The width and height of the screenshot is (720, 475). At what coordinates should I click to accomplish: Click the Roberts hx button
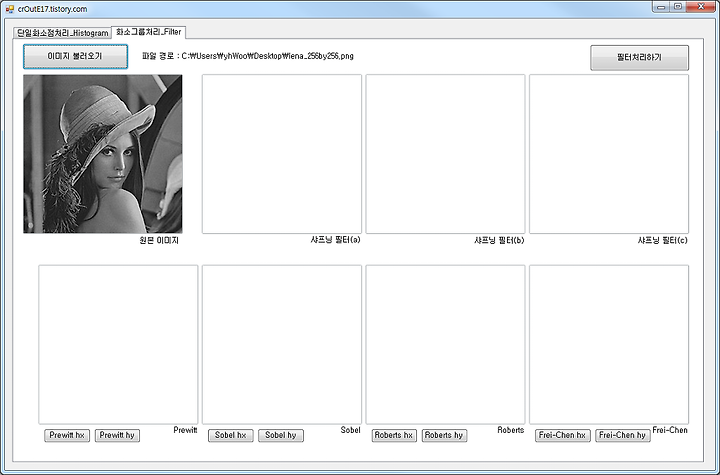(394, 435)
